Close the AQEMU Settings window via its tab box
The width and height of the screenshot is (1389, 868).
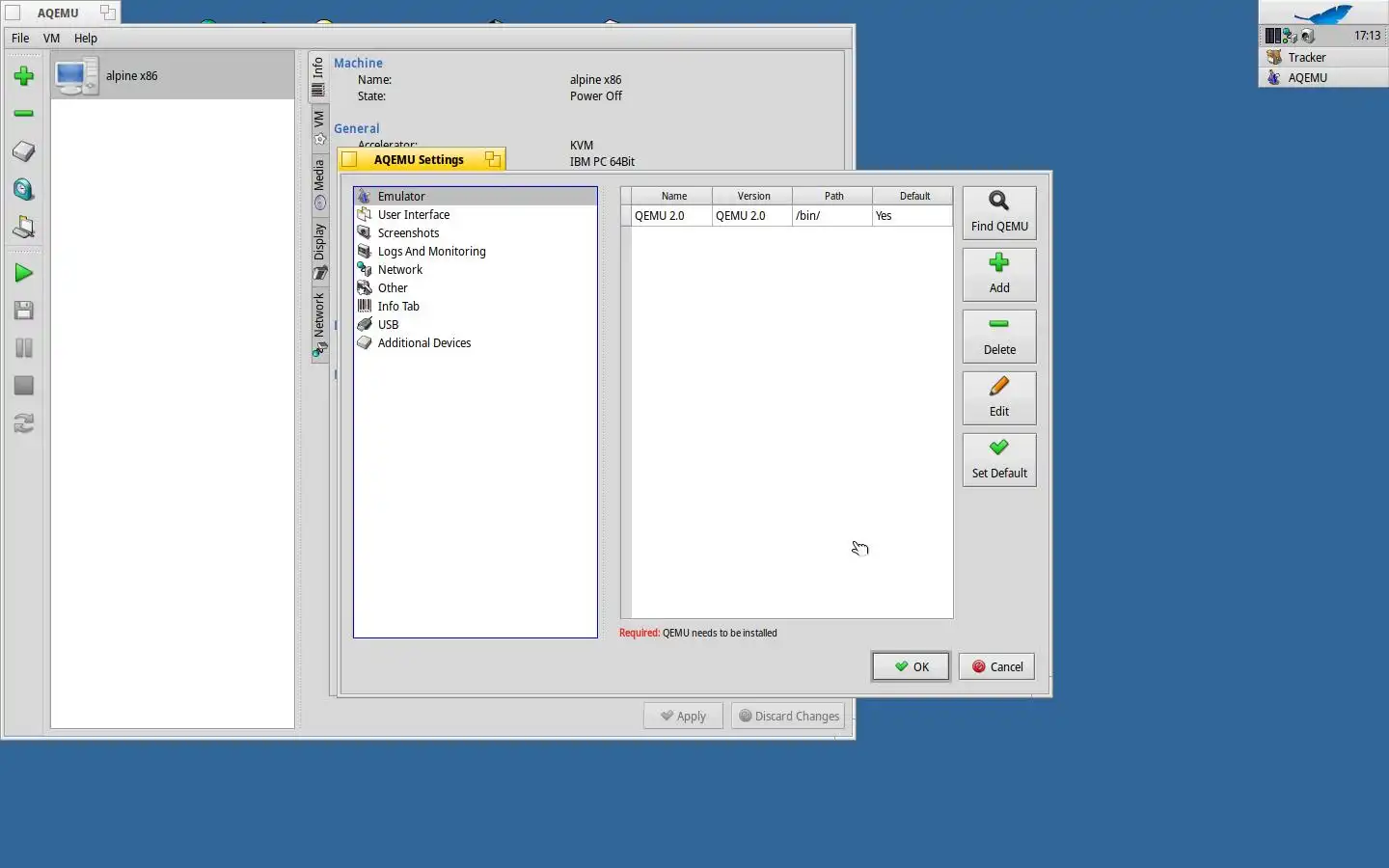(x=350, y=159)
